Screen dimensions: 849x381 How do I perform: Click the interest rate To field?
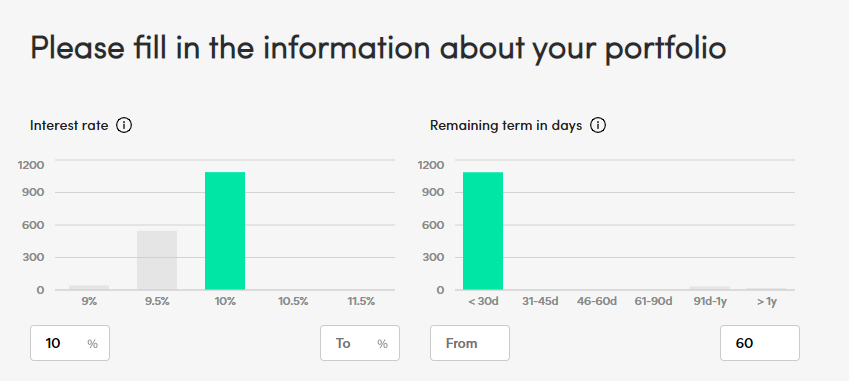tap(360, 343)
